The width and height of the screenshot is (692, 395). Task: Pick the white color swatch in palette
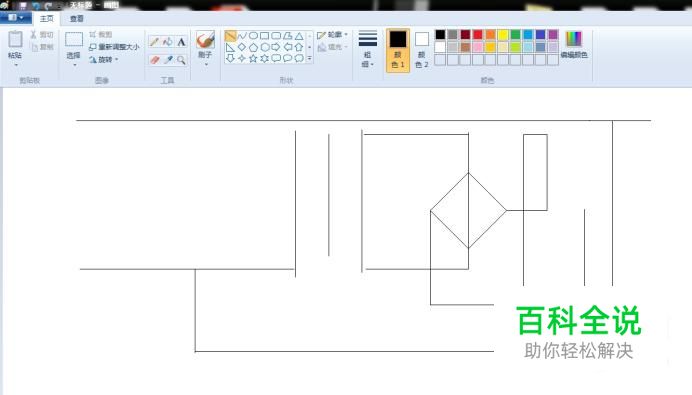click(440, 47)
